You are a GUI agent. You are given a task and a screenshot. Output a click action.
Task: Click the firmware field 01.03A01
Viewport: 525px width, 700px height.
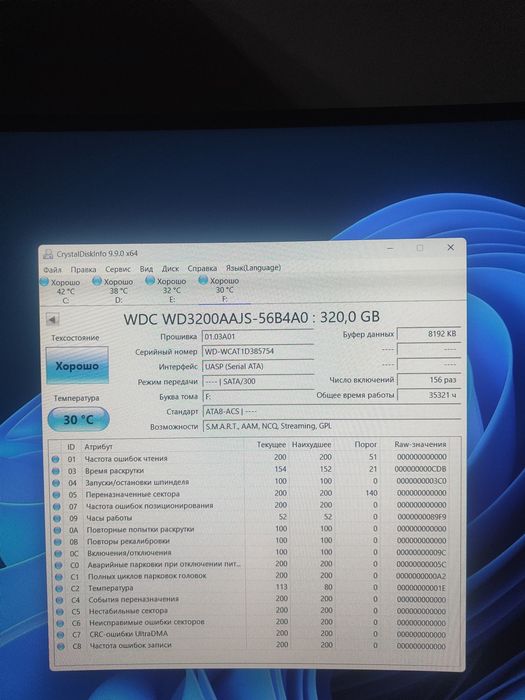(x=258, y=337)
